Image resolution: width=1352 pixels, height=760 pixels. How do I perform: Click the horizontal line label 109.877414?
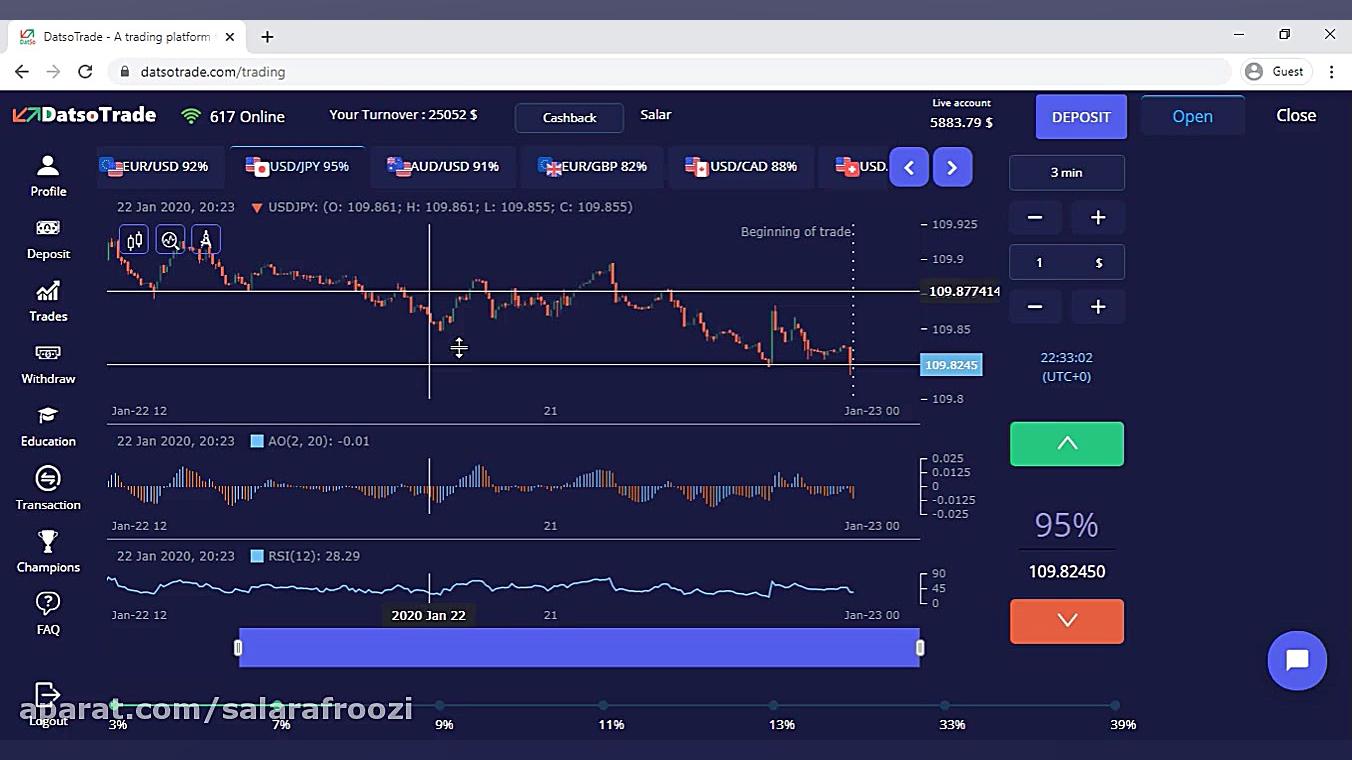[x=963, y=292]
